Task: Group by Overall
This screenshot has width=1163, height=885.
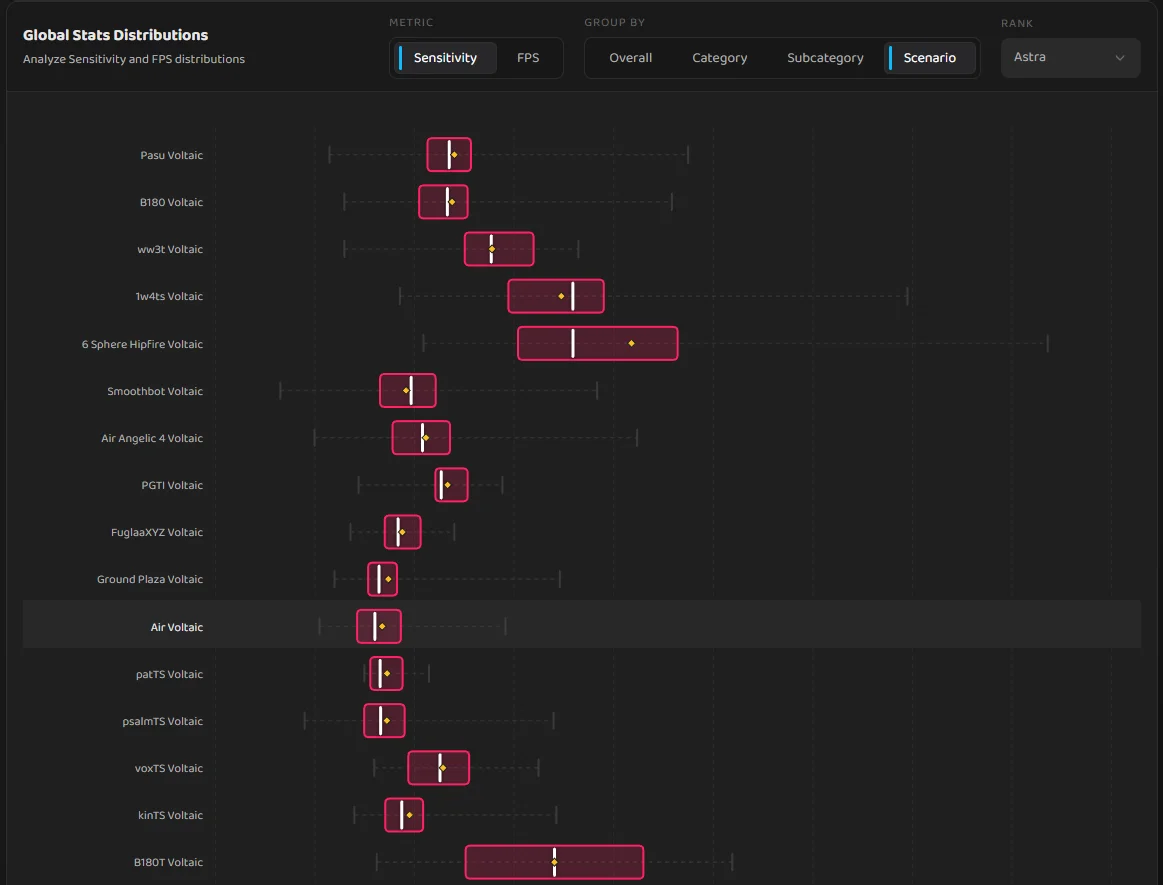Action: point(630,58)
